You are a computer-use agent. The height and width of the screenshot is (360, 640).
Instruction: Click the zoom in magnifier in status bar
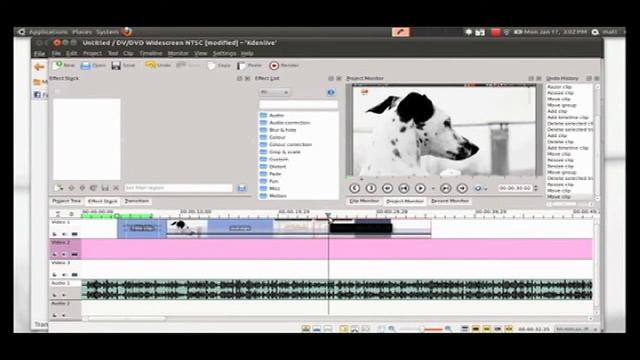pyautogui.click(x=448, y=329)
